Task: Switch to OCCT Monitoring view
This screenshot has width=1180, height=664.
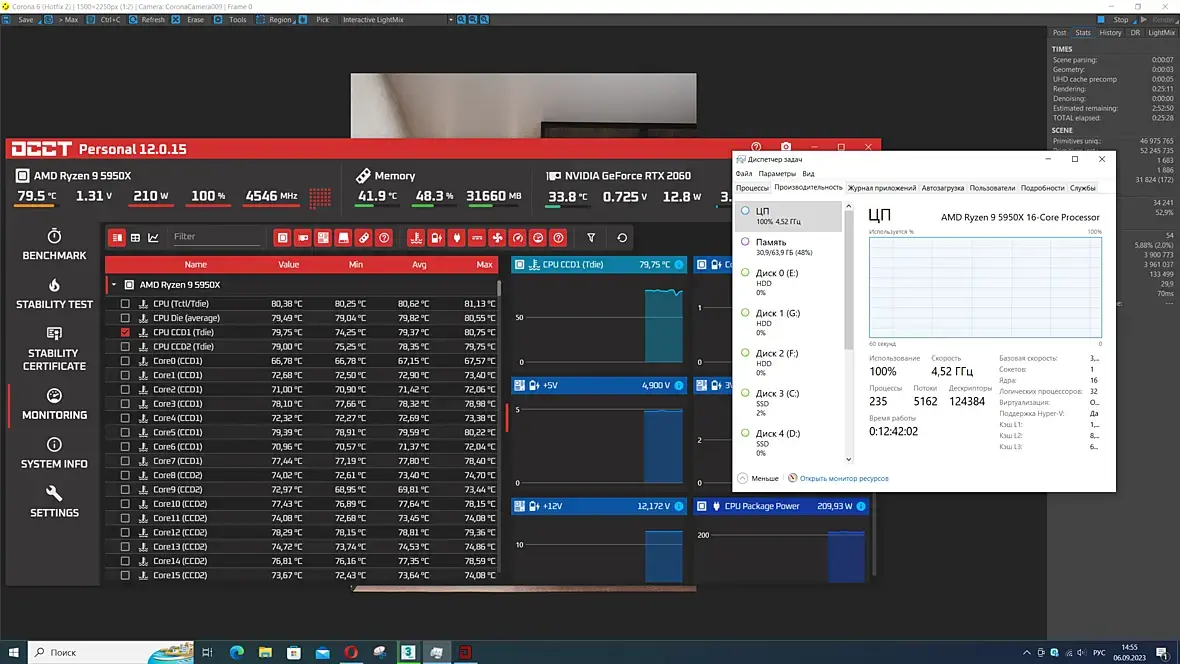Action: pyautogui.click(x=54, y=404)
